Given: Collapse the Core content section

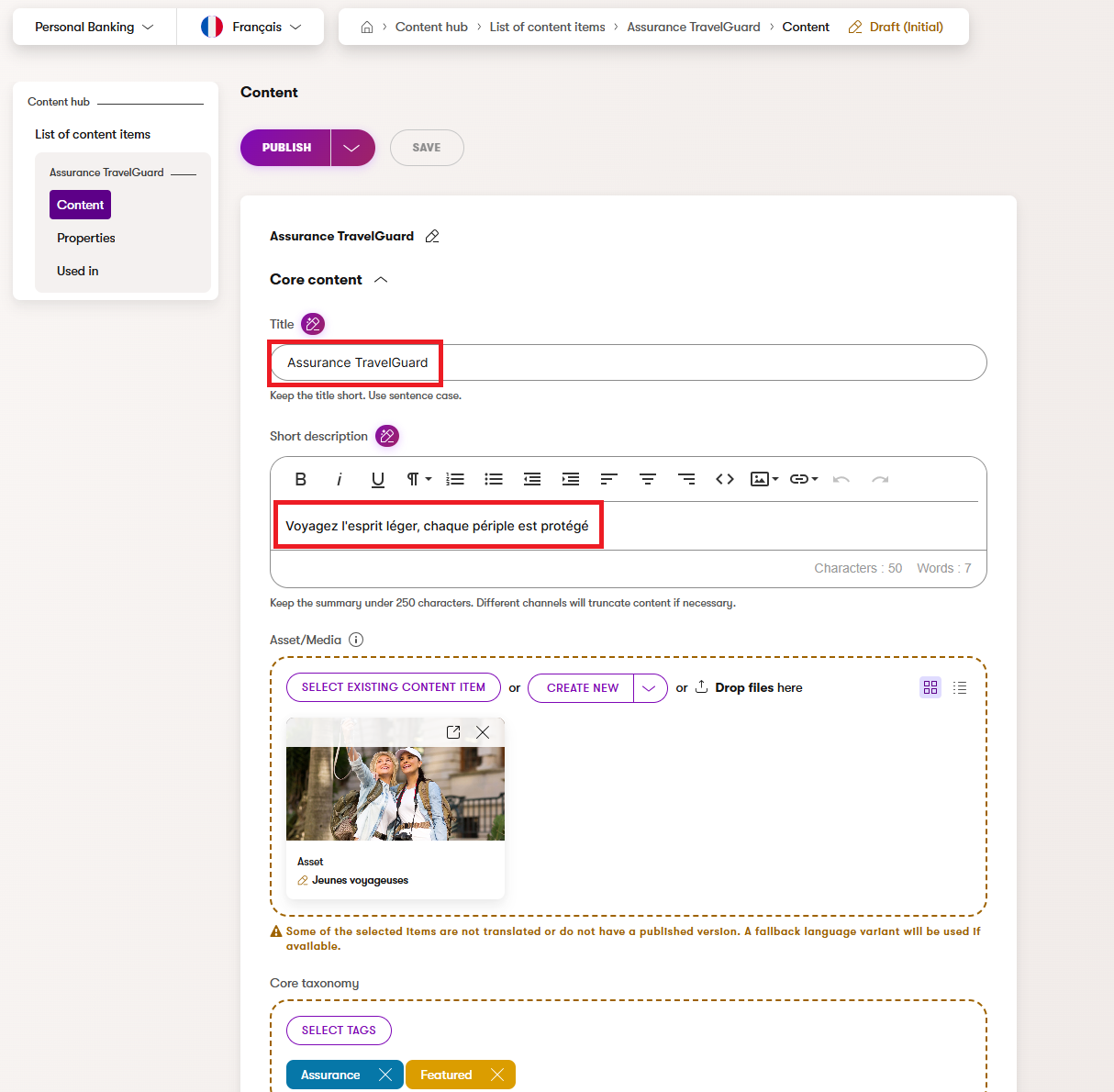Looking at the screenshot, I should tap(381, 280).
